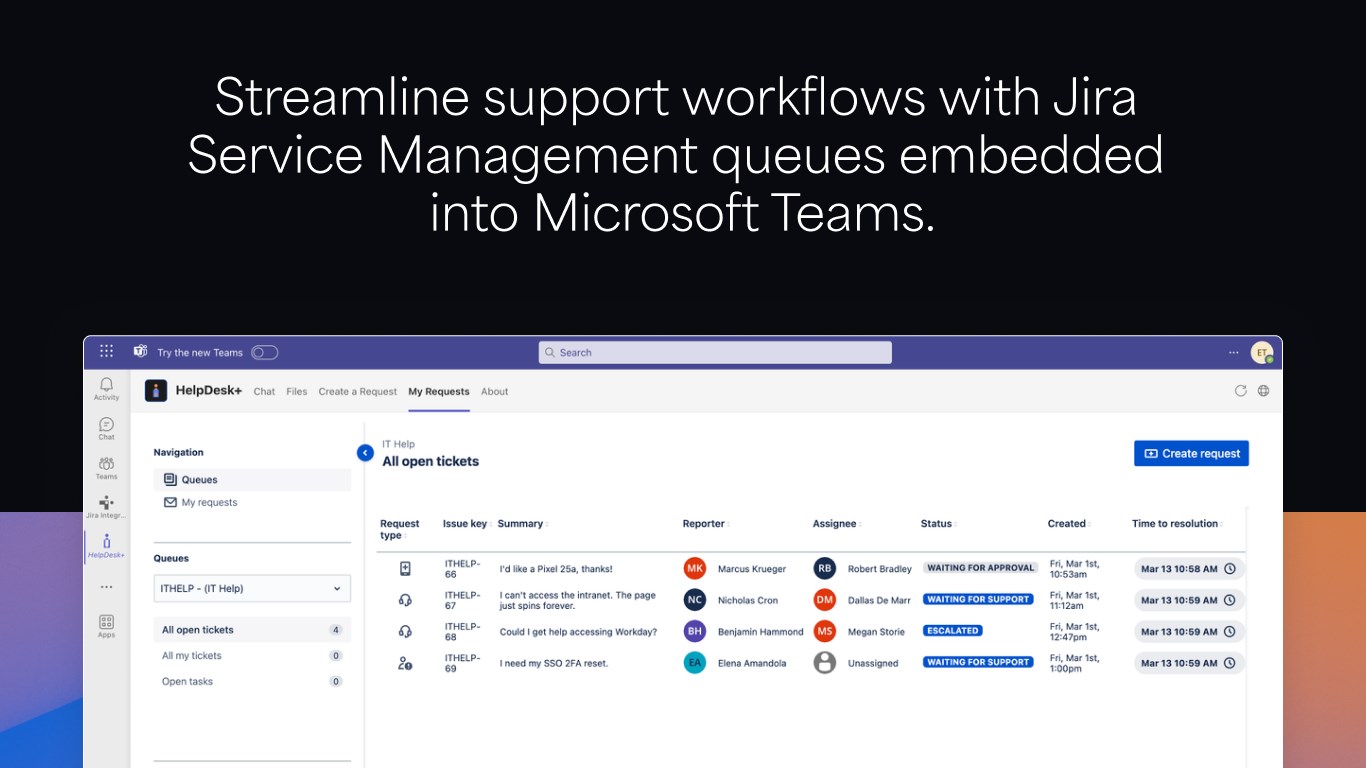Open Teams in the left sidebar
The width and height of the screenshot is (1366, 768).
(x=106, y=468)
